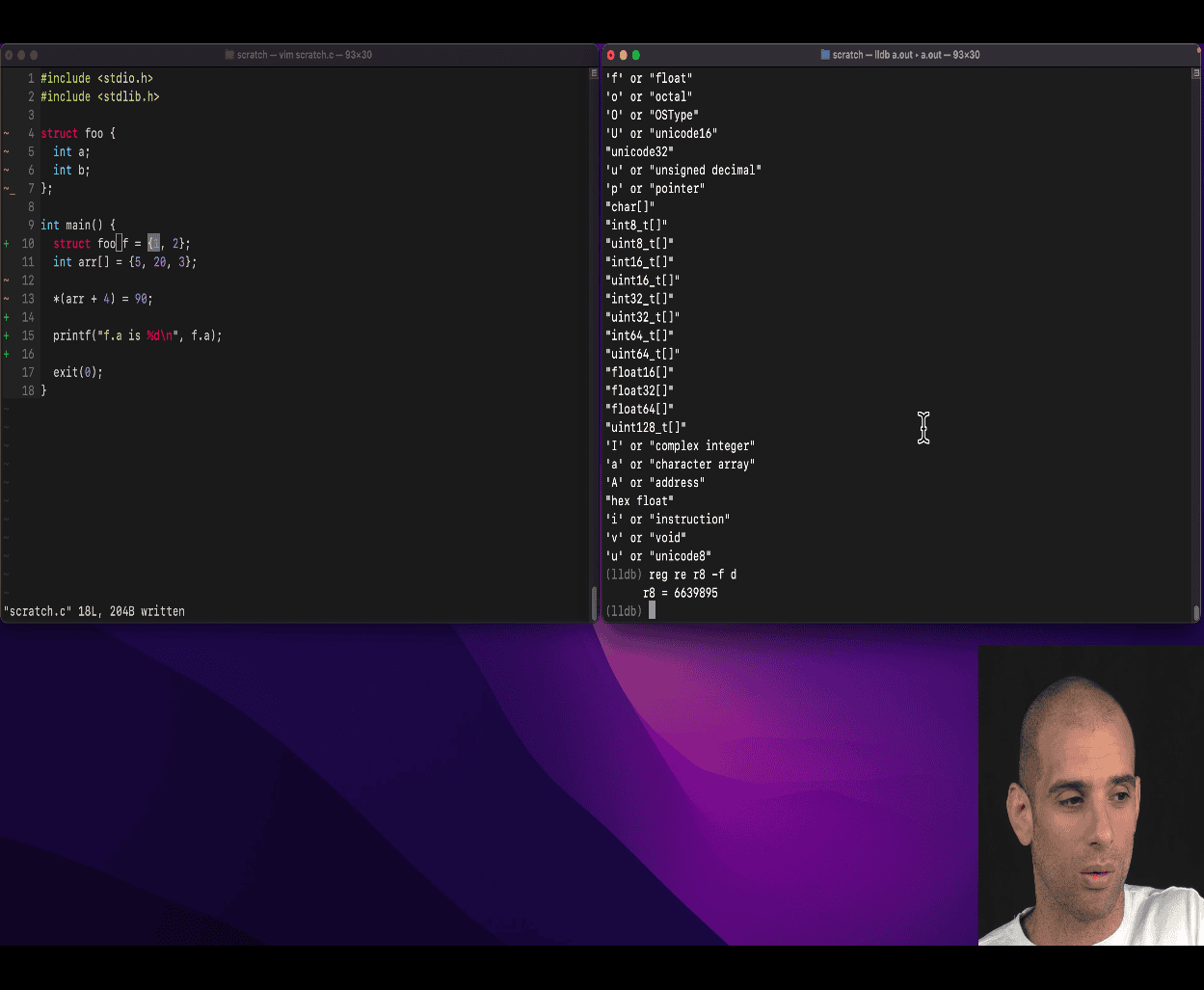Click scroll marker icon atop vim window
This screenshot has width=1204, height=990.
593,73
